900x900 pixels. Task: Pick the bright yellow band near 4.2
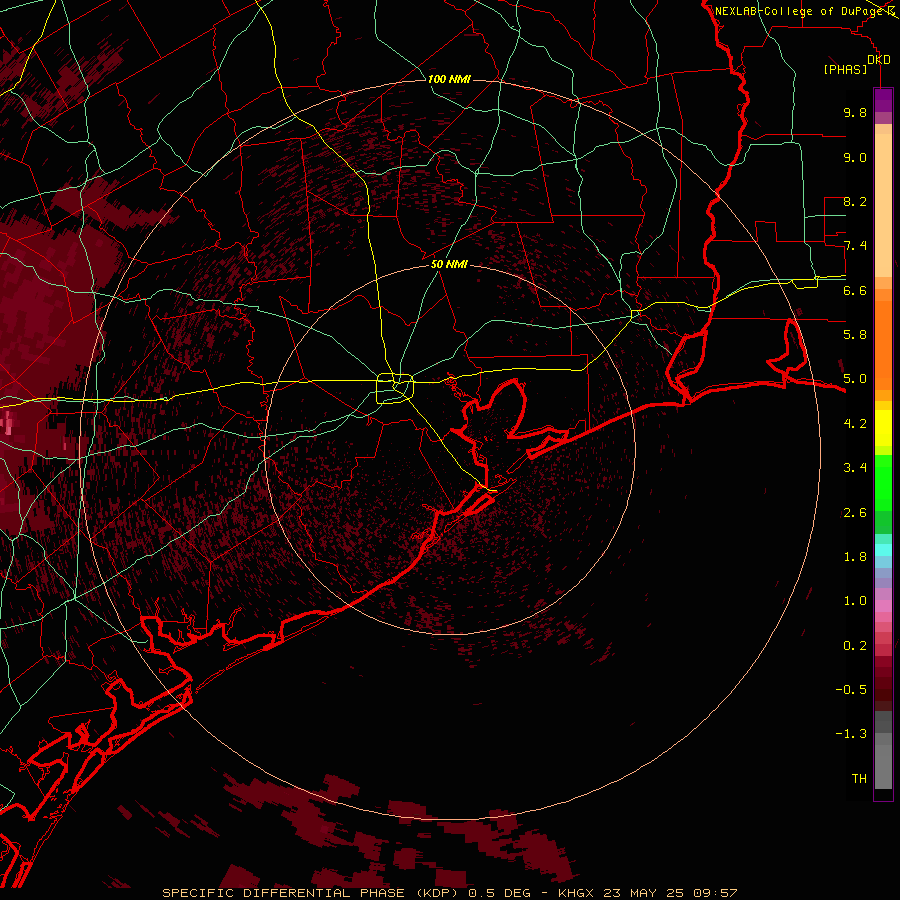(x=883, y=428)
